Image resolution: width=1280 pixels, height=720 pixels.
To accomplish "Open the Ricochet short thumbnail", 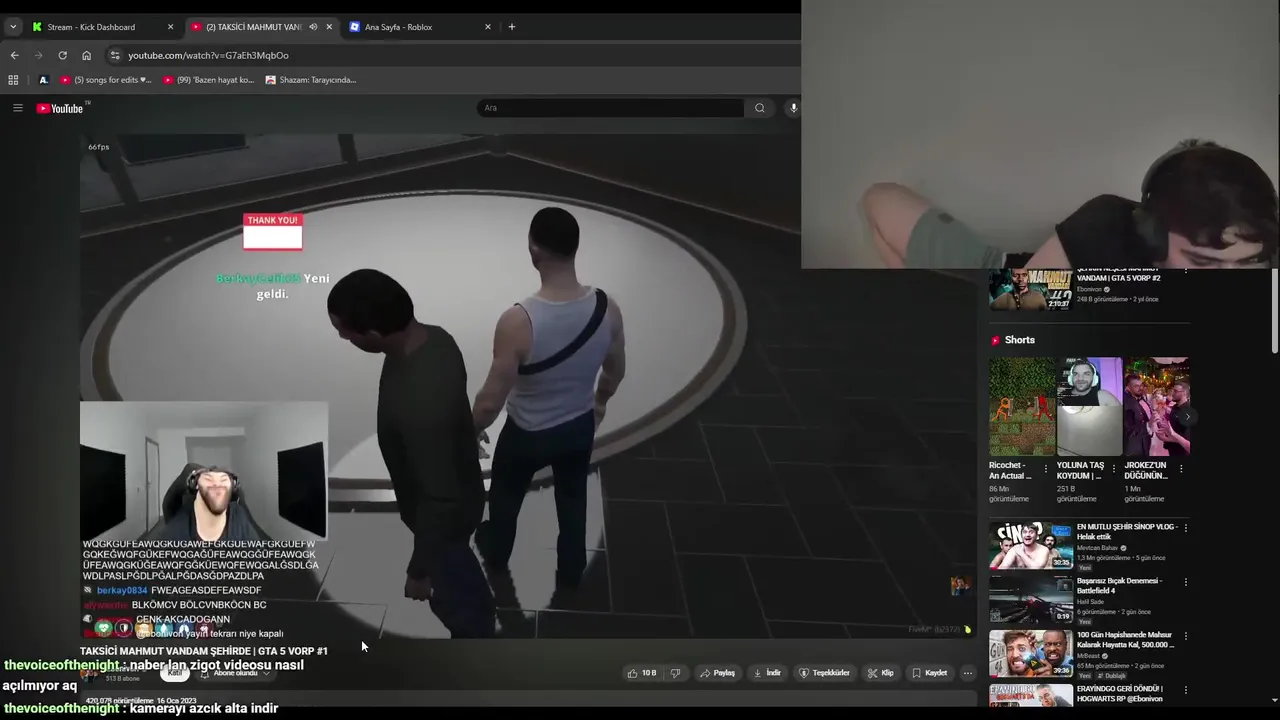I will pyautogui.click(x=1022, y=407).
